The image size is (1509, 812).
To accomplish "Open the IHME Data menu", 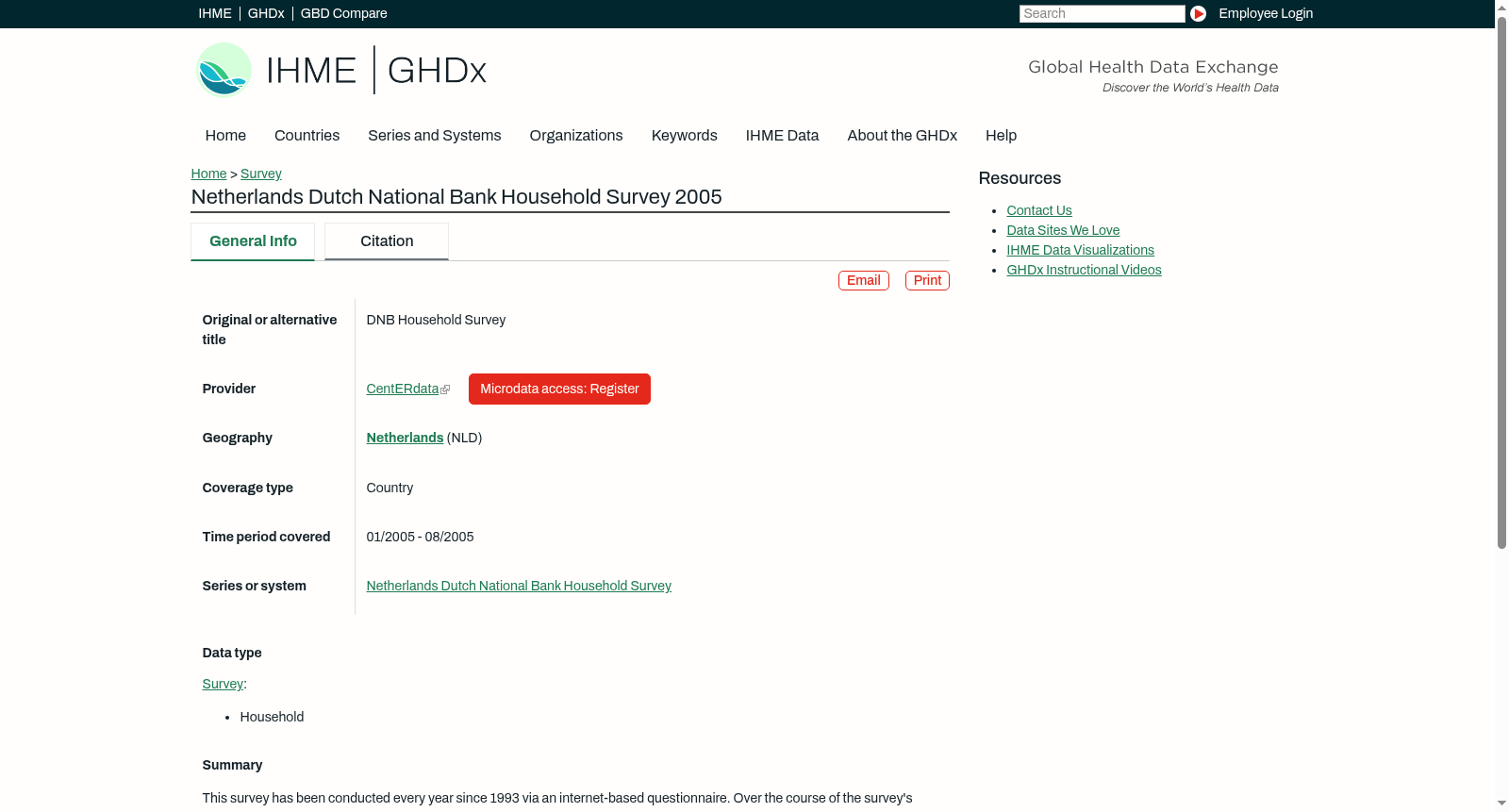I will (782, 136).
